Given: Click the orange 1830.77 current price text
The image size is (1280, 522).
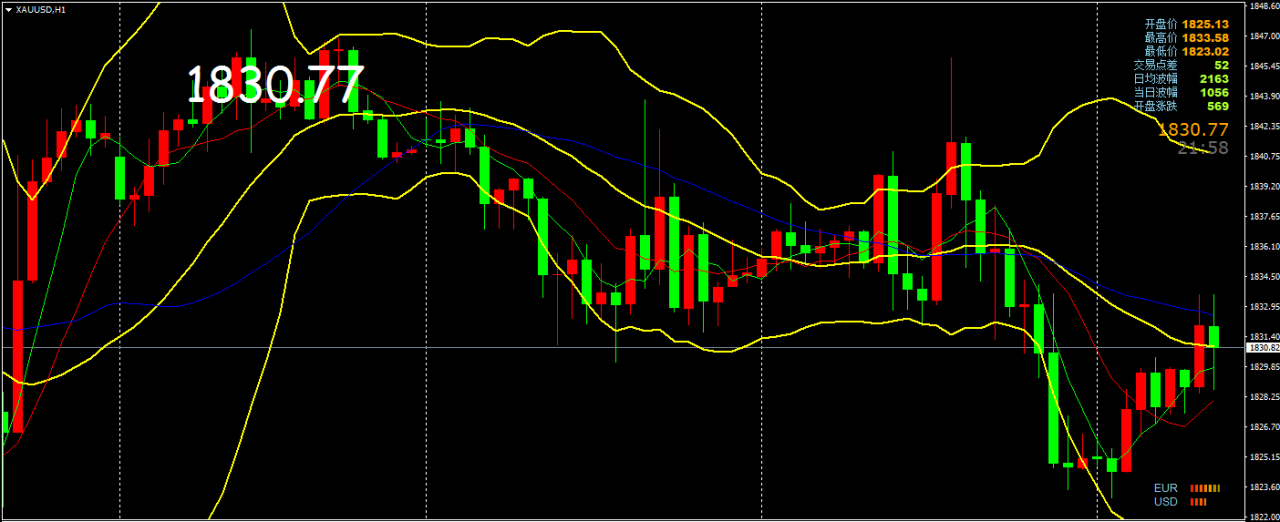Looking at the screenshot, I should (x=1193, y=129).
